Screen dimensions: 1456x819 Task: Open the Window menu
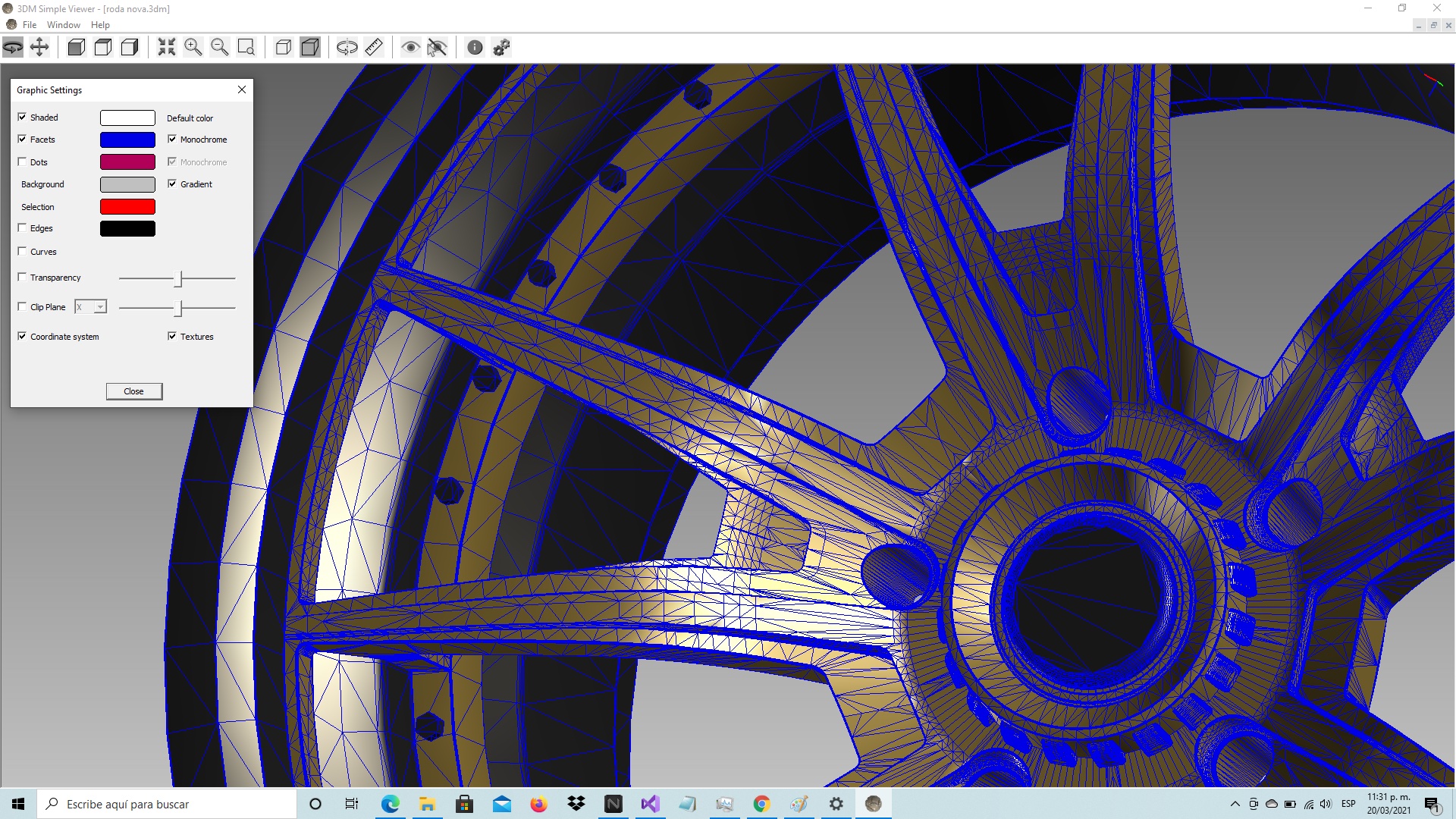tap(64, 24)
